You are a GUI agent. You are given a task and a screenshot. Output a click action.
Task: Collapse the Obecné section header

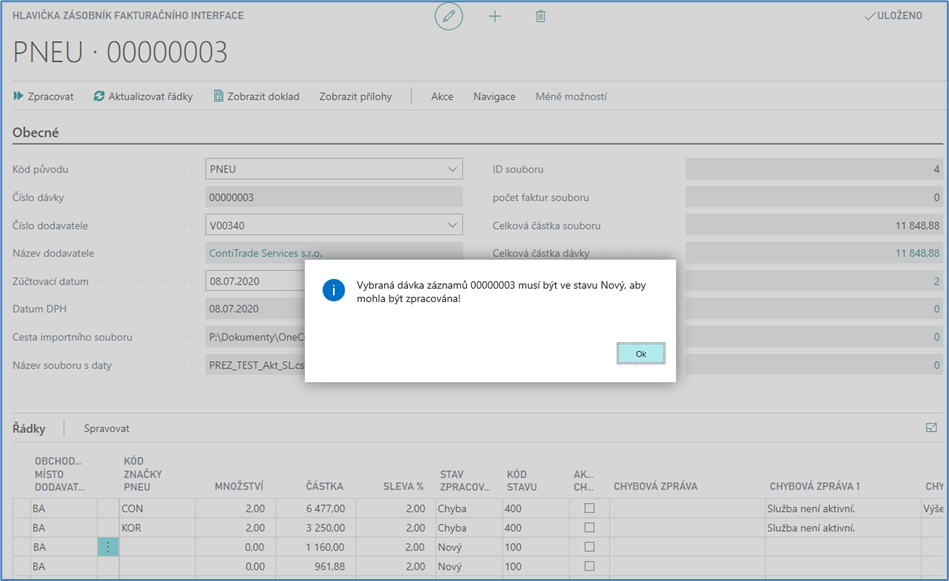click(x=36, y=132)
